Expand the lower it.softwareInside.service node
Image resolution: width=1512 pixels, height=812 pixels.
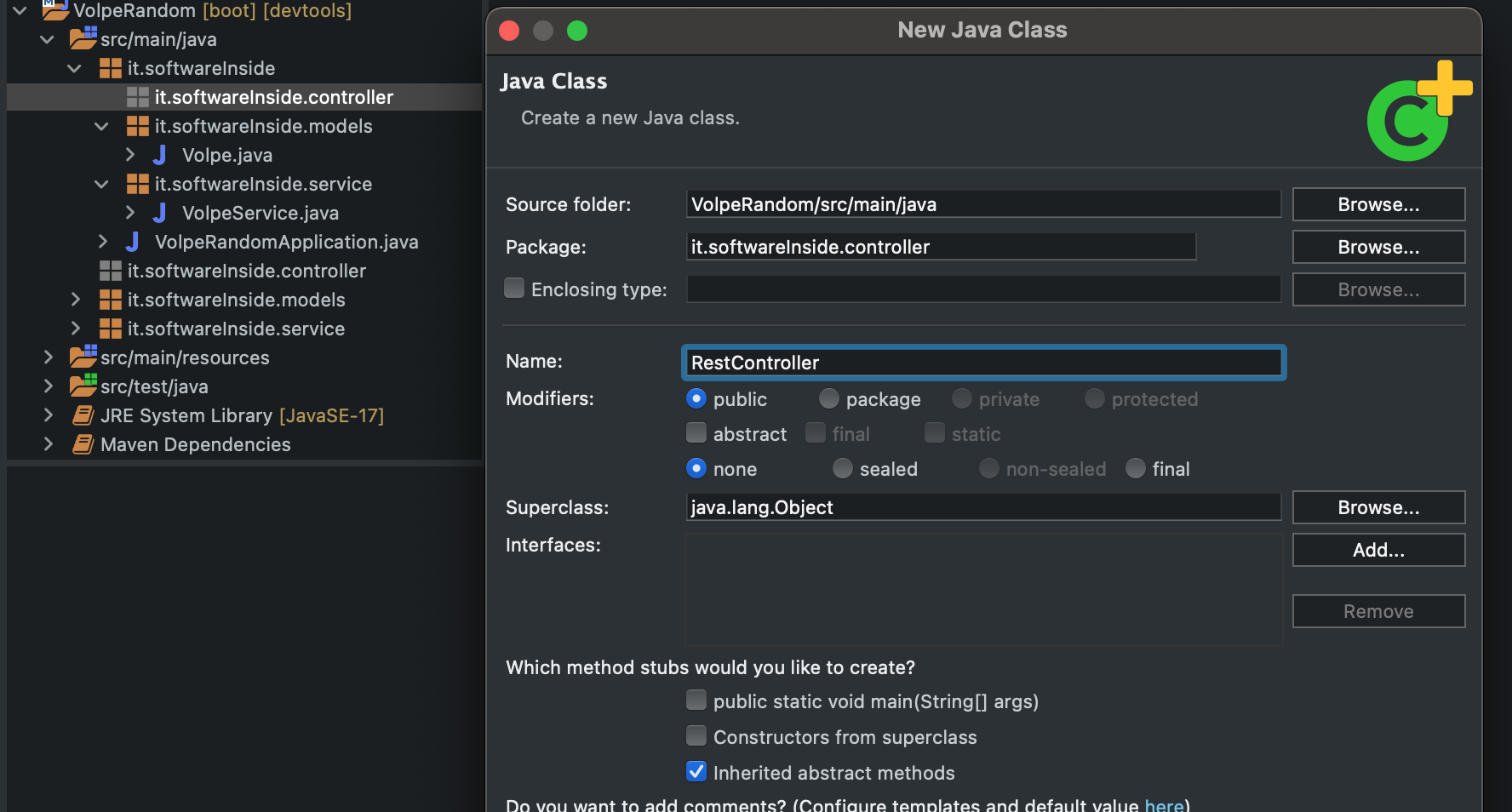76,329
